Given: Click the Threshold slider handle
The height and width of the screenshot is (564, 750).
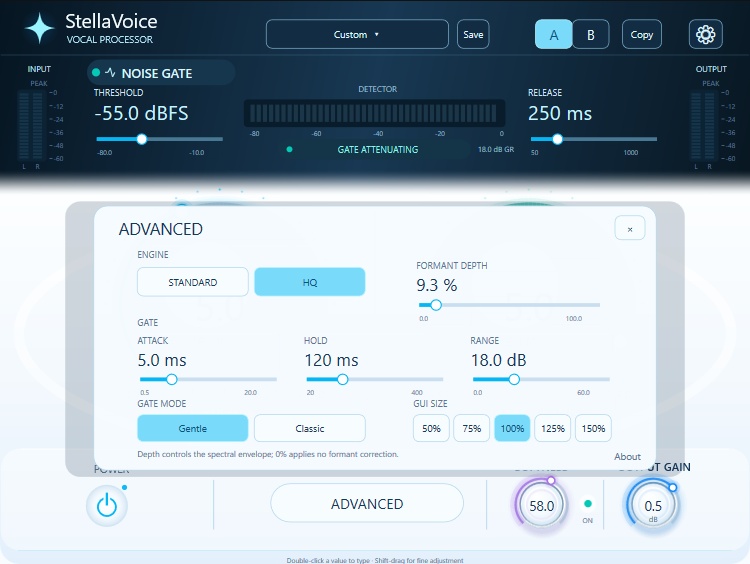Looking at the screenshot, I should [142, 139].
